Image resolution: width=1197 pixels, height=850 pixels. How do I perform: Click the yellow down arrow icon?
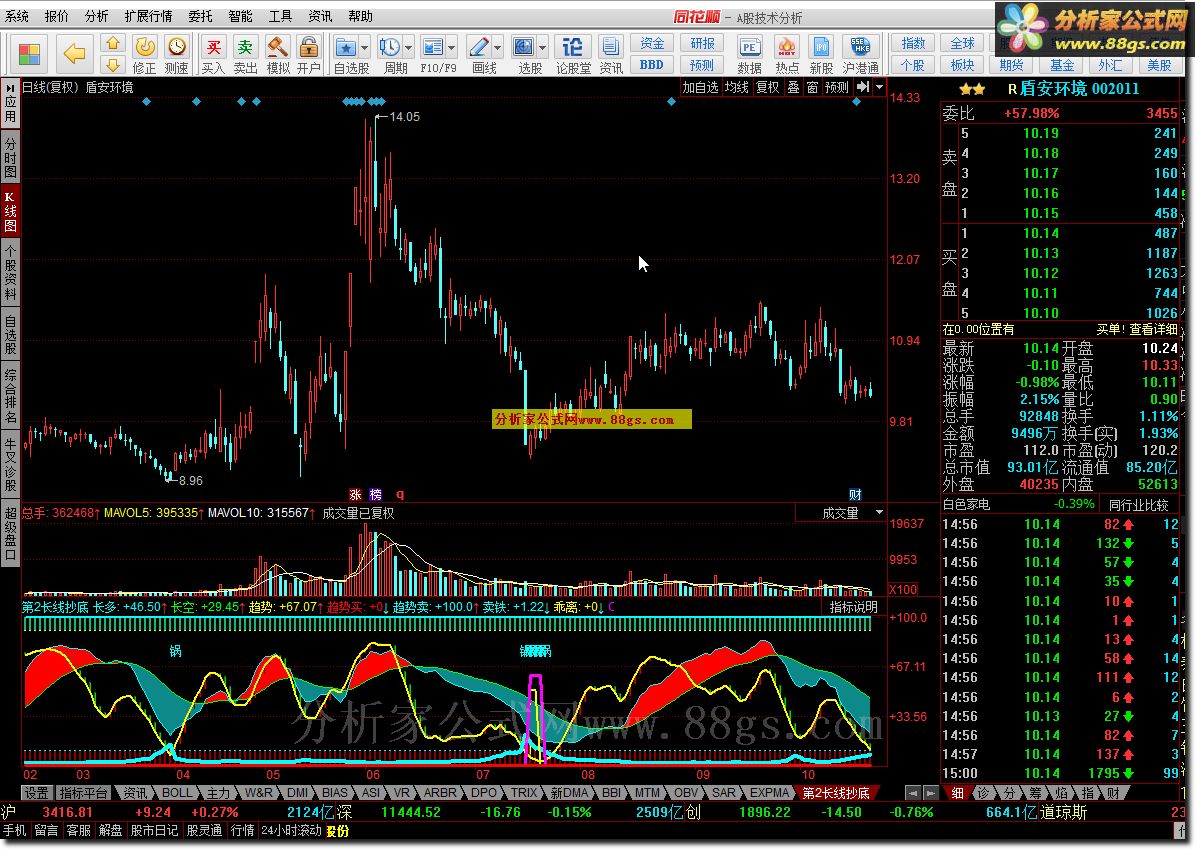pyautogui.click(x=113, y=65)
